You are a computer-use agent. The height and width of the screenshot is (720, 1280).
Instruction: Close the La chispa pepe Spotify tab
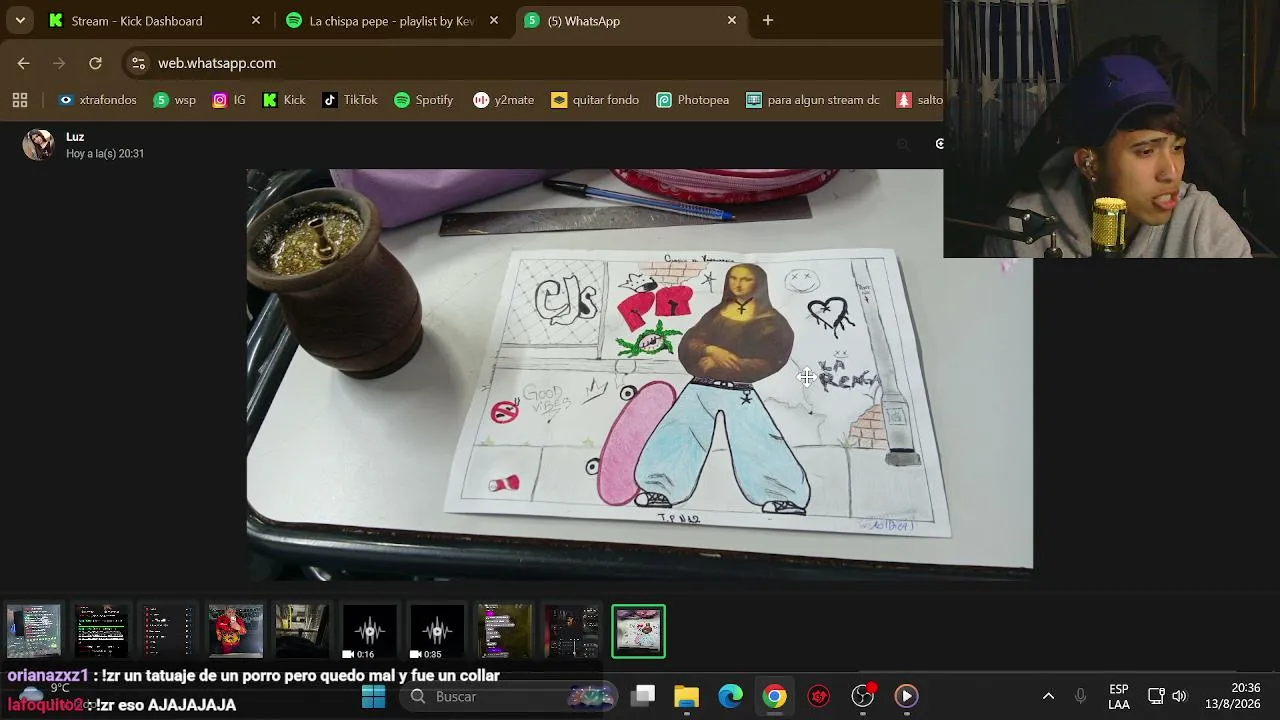[494, 20]
